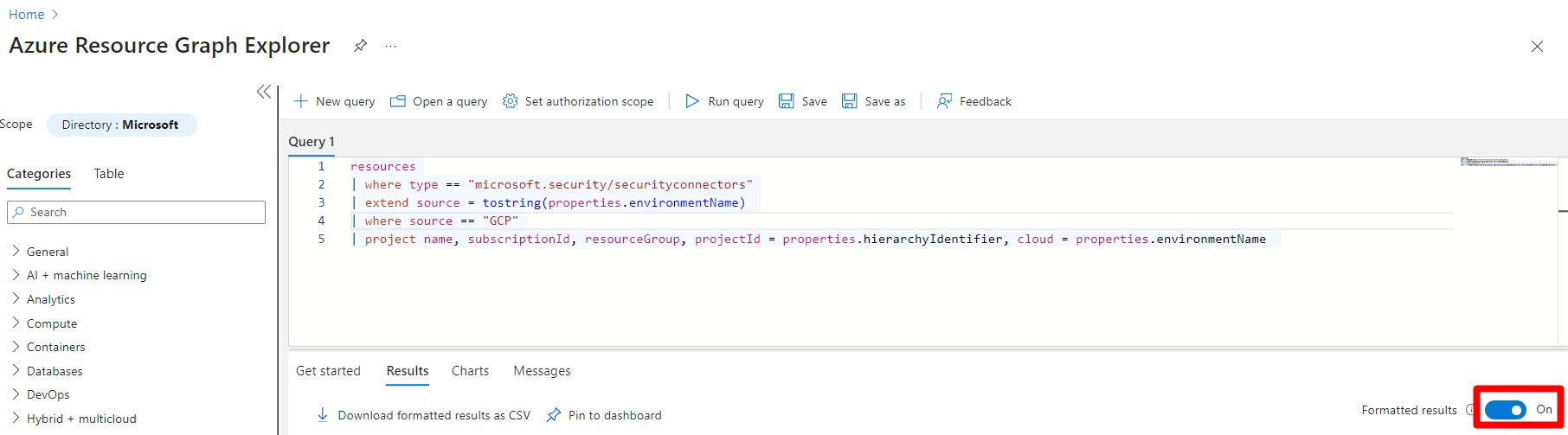Click the Set authorization scope gear icon
The image size is (1568, 435).
click(x=511, y=101)
